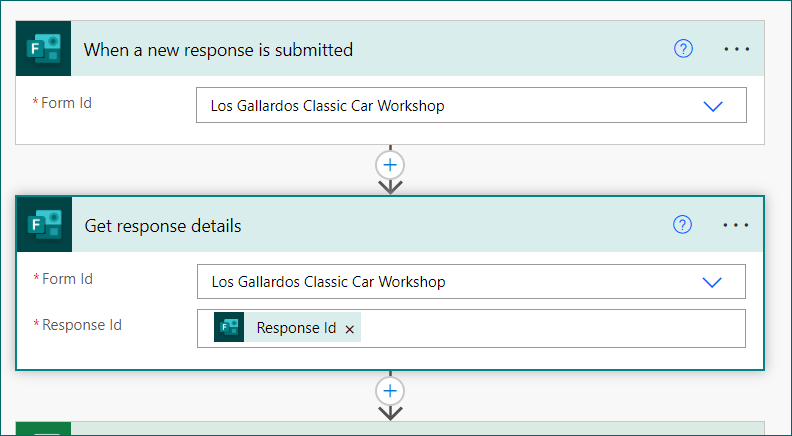This screenshot has width=792, height=436.
Task: Insert a new step below Get response details
Action: [x=390, y=391]
